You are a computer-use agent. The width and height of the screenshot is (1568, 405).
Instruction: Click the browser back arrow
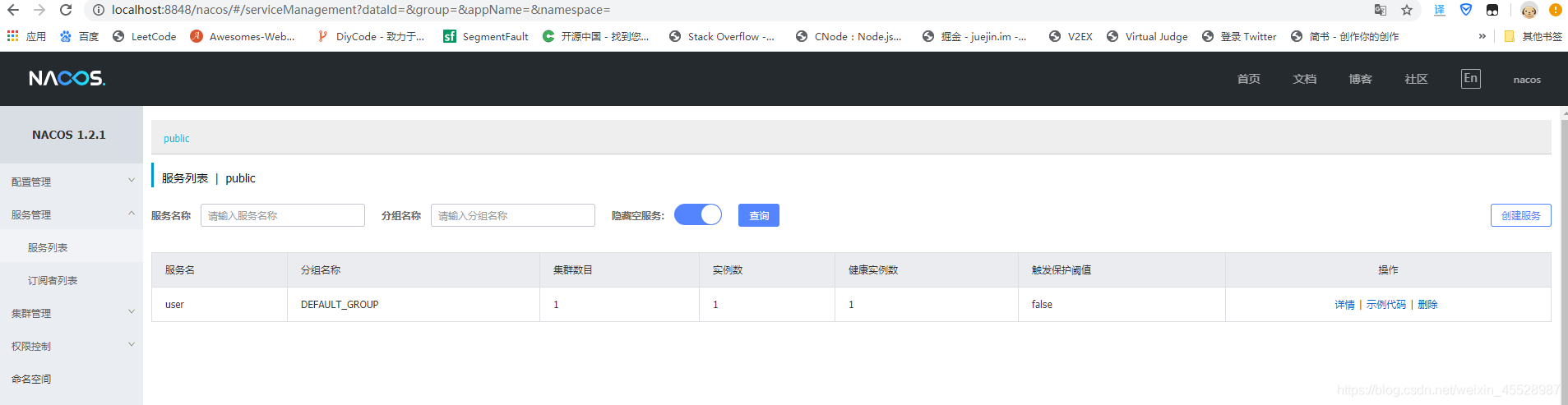(x=13, y=10)
